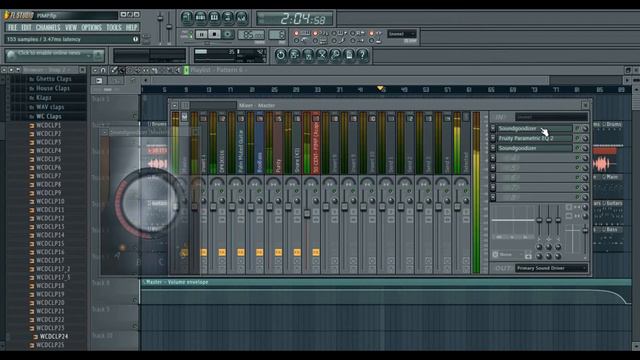The image size is (640, 360).
Task: Click orange send switch on Purity mixer track
Action: point(278,253)
